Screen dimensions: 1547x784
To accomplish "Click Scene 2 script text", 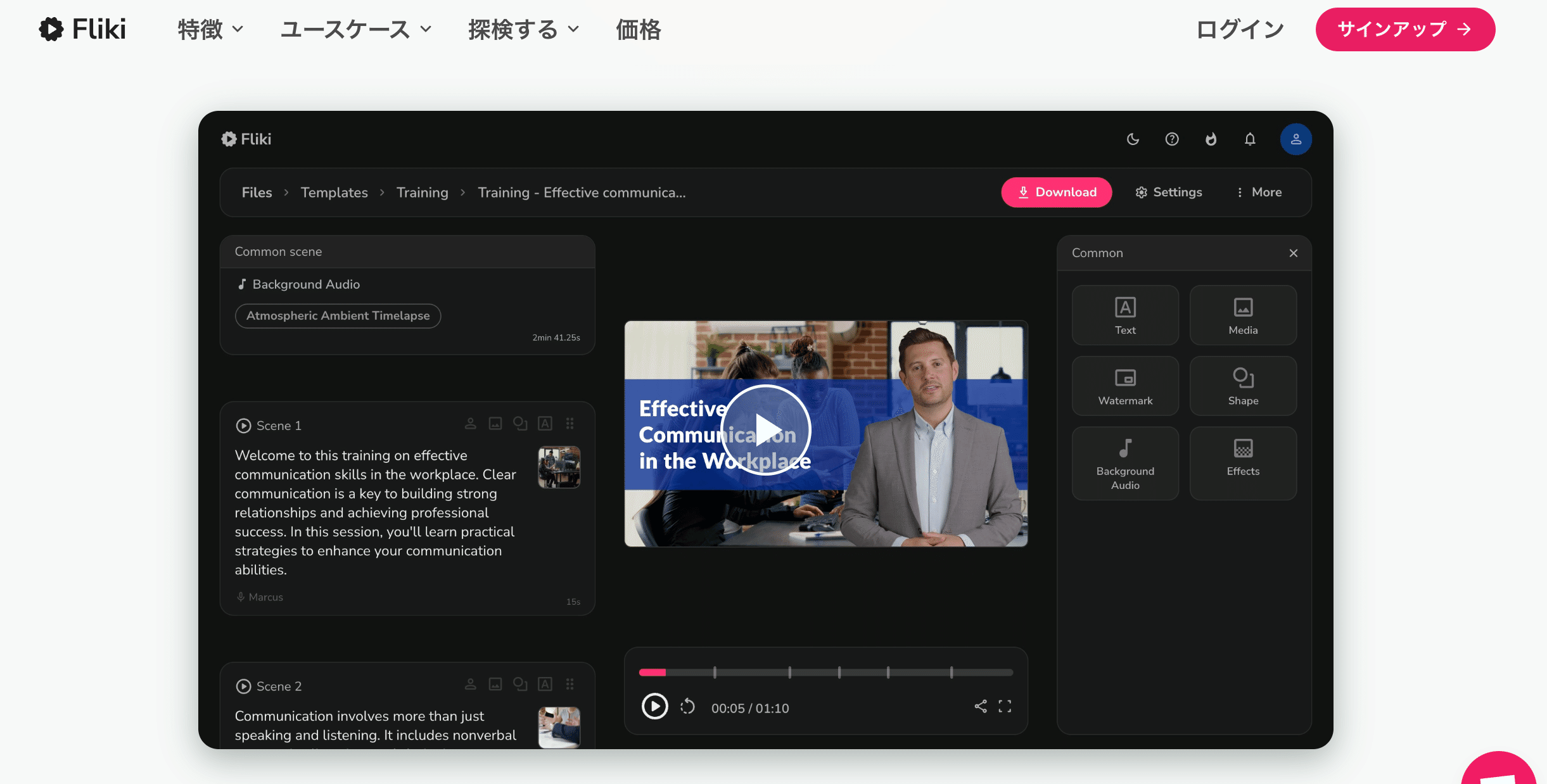I will [x=376, y=726].
